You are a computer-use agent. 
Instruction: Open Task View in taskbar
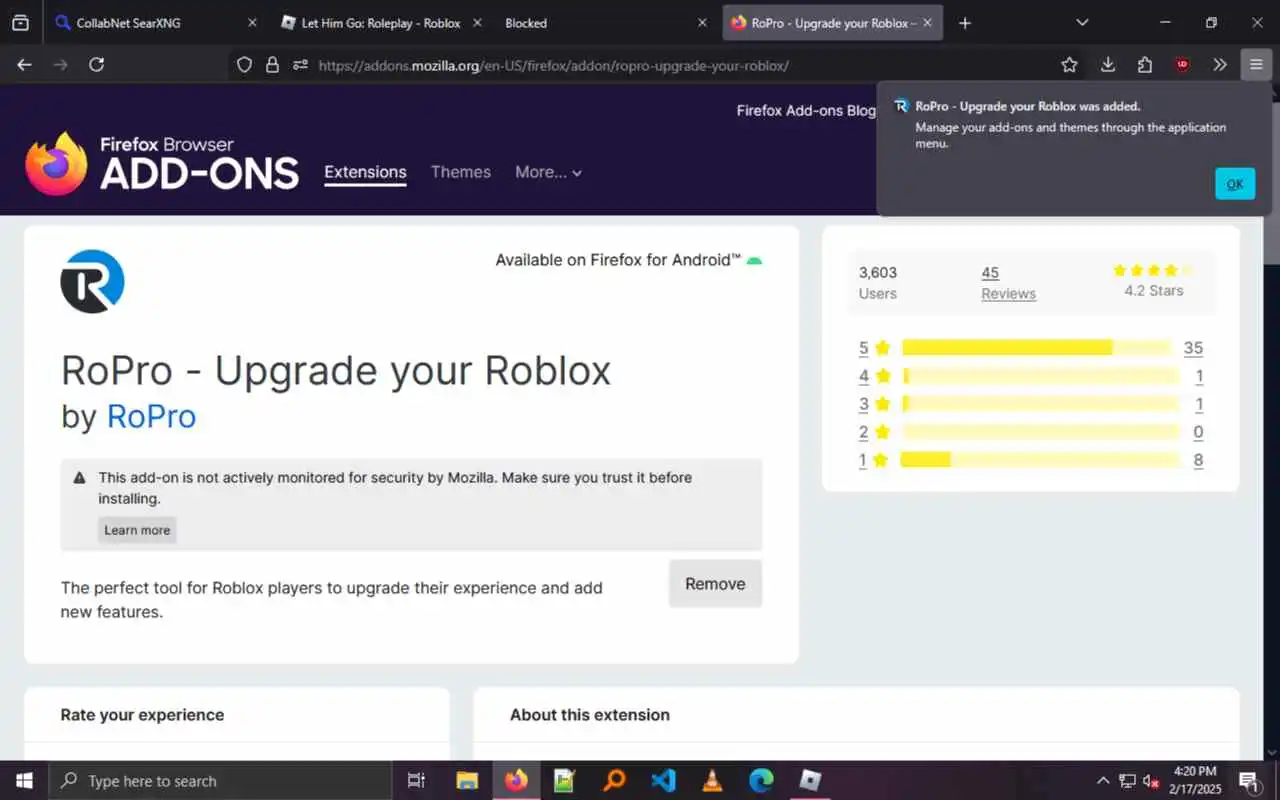point(416,781)
